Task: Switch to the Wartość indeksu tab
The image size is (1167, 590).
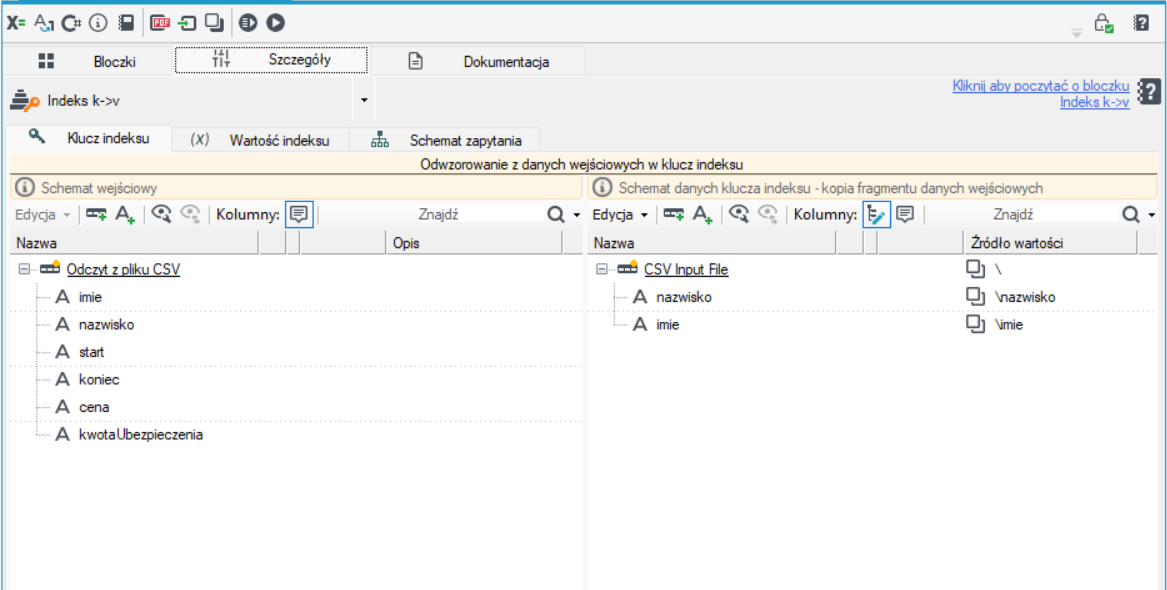Action: tap(260, 139)
